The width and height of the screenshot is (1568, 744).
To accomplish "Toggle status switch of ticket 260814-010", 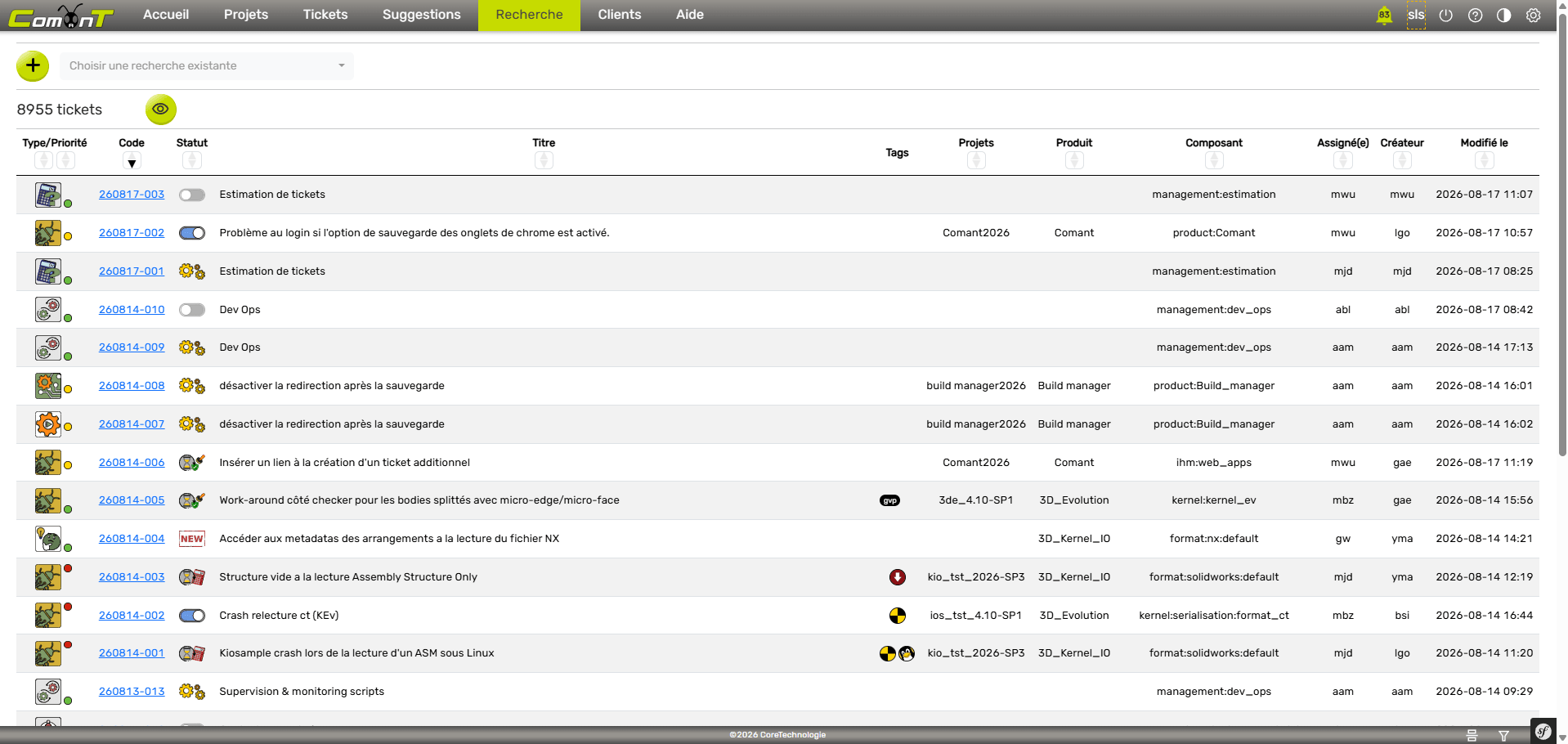I will pyautogui.click(x=192, y=310).
